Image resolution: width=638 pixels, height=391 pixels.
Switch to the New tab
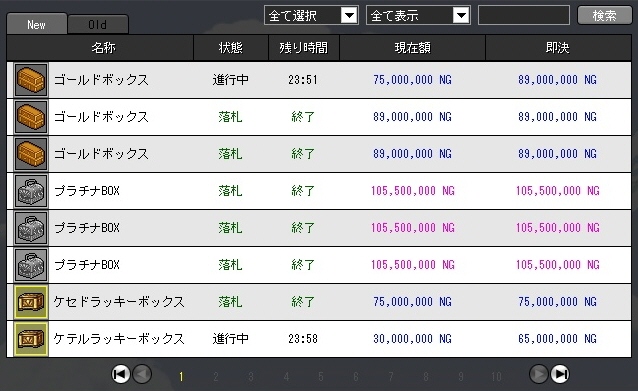point(37,24)
